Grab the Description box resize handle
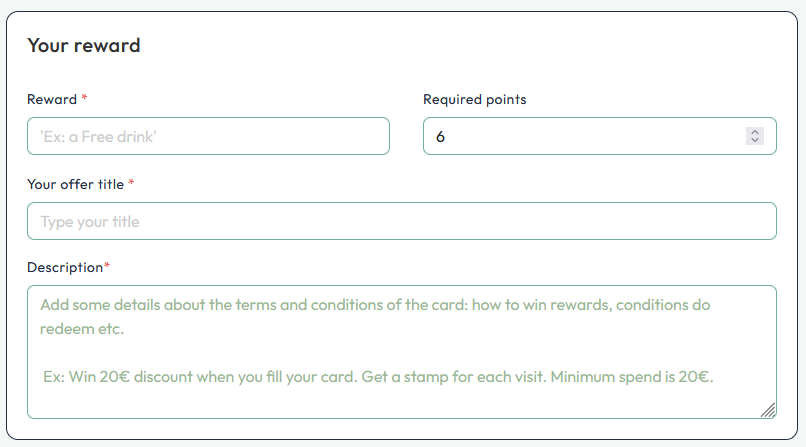 tap(768, 410)
